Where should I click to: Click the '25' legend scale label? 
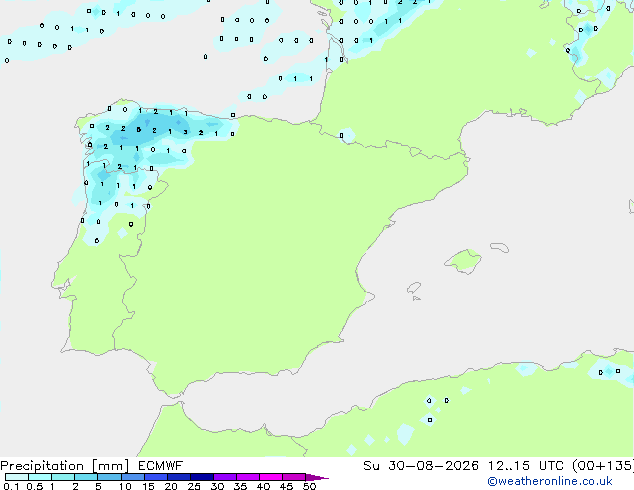click(x=194, y=486)
